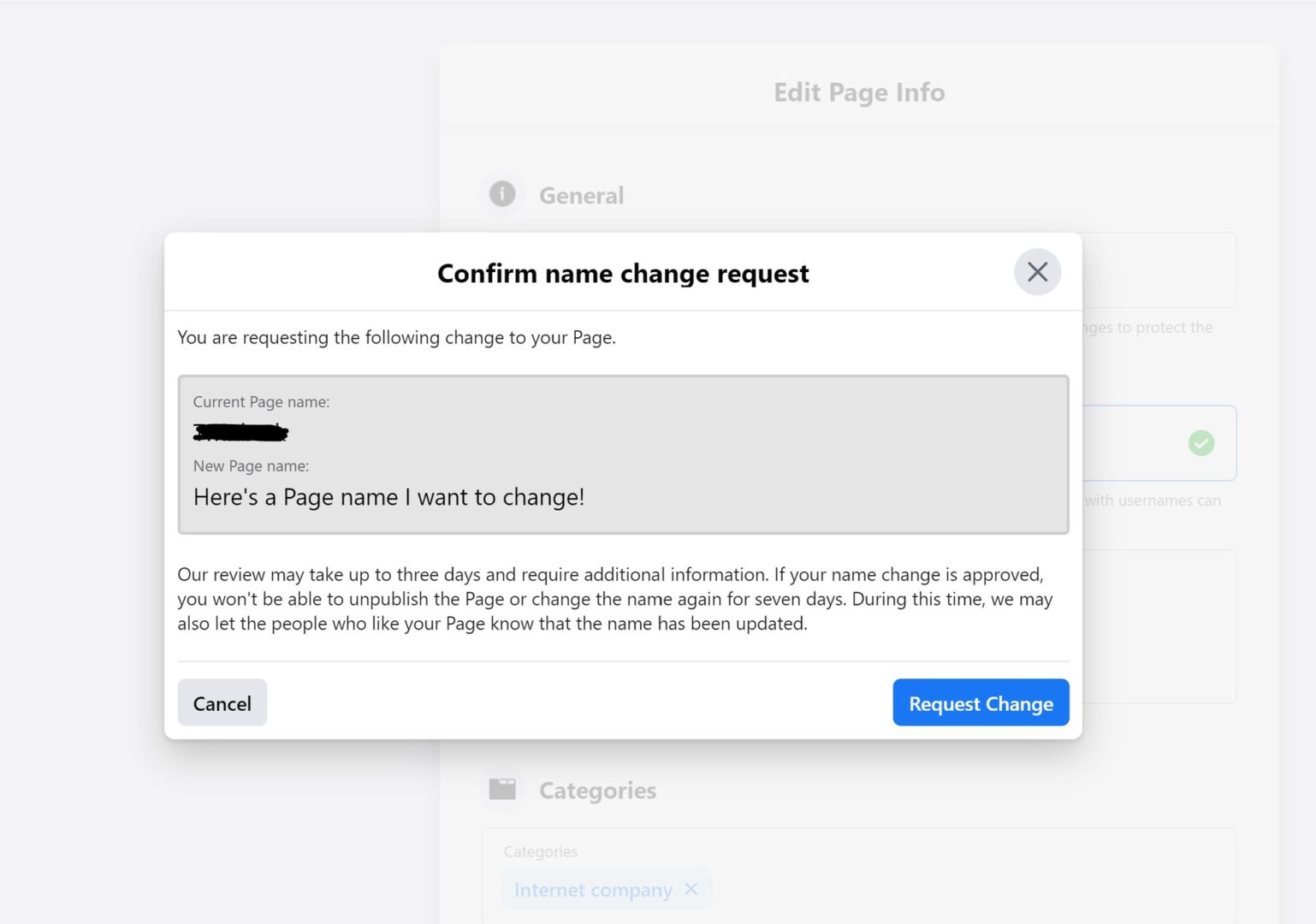This screenshot has width=1316, height=924.
Task: Click the General section heading
Action: (x=581, y=196)
